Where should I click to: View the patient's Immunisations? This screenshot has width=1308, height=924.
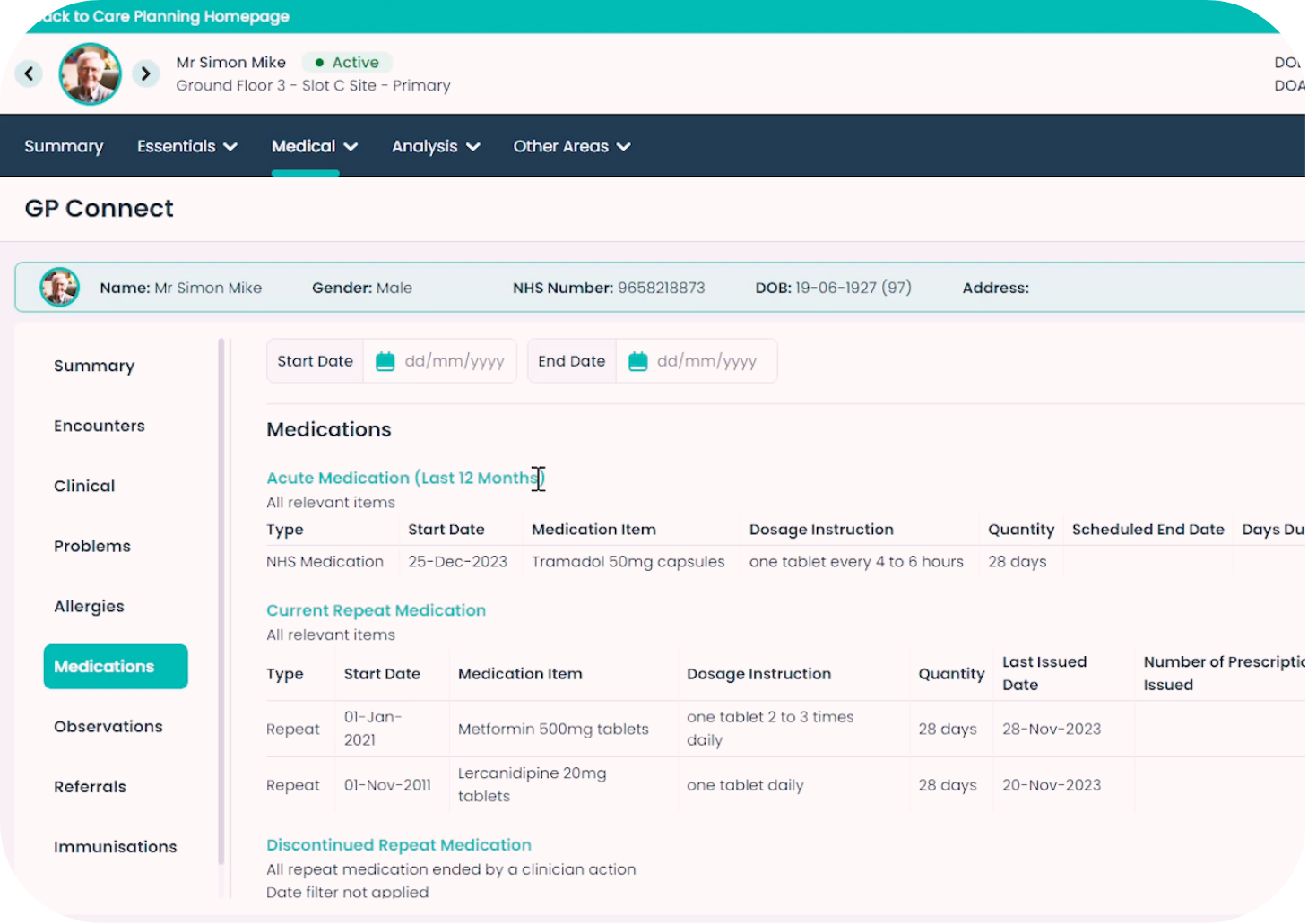(115, 846)
